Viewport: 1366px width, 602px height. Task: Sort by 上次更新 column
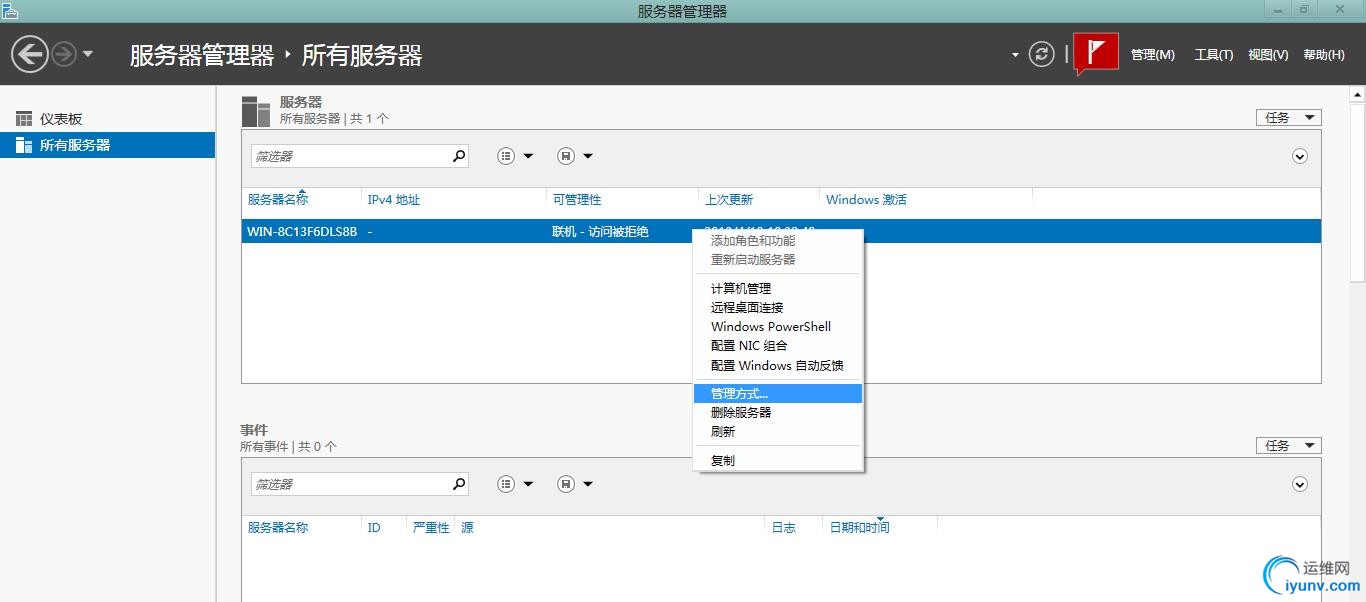tap(729, 200)
